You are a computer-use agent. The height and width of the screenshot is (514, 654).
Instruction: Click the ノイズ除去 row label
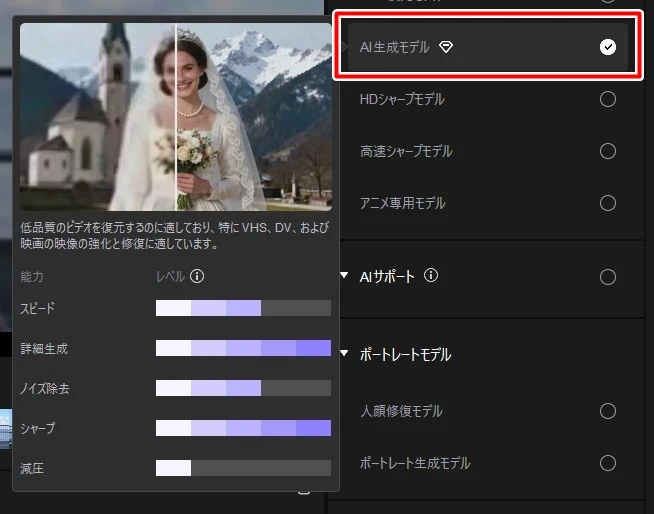pos(45,388)
